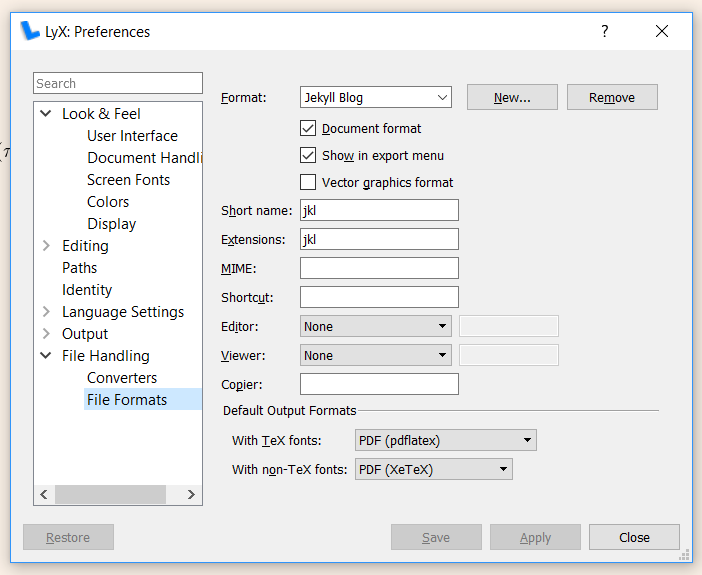The image size is (702, 575).
Task: Toggle the Document format checkbox
Action: tap(308, 129)
